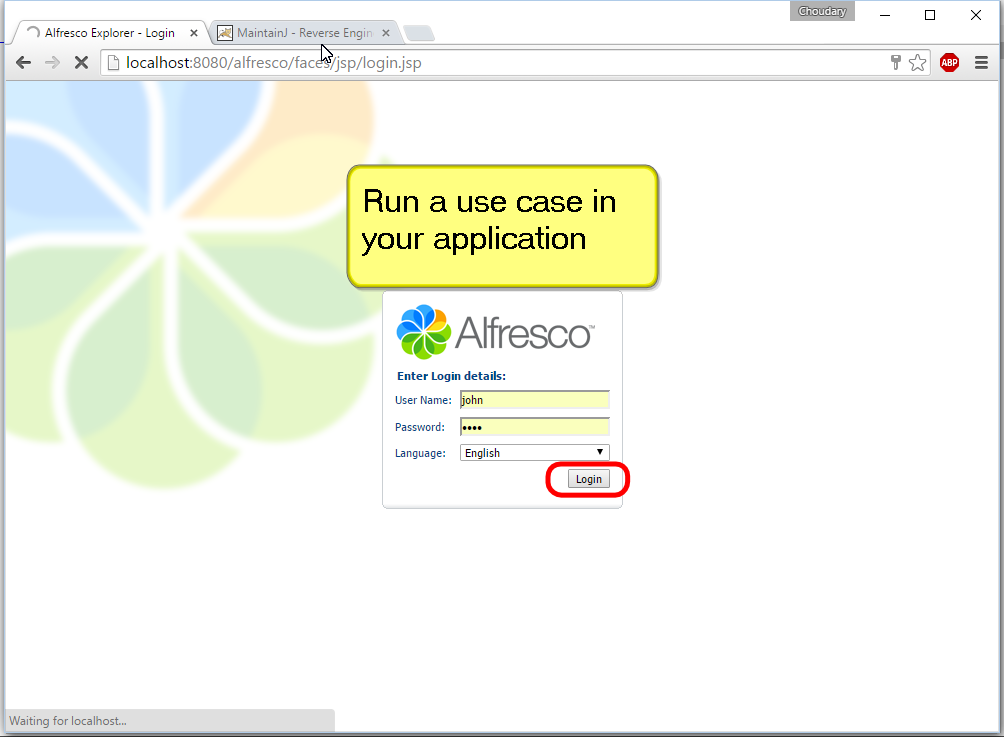
Task: Focus the Password field
Action: point(534,427)
